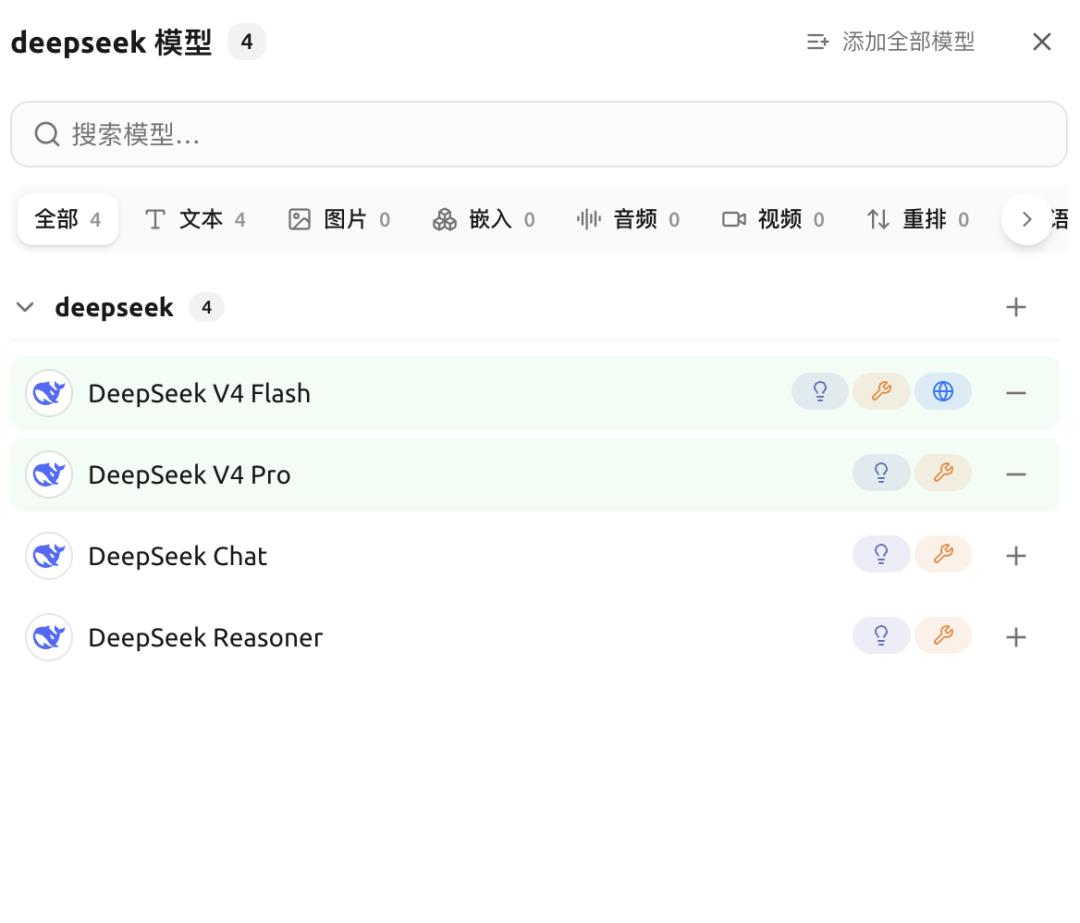Collapse the deepseek group chevron
The image size is (1080, 923).
click(25, 307)
